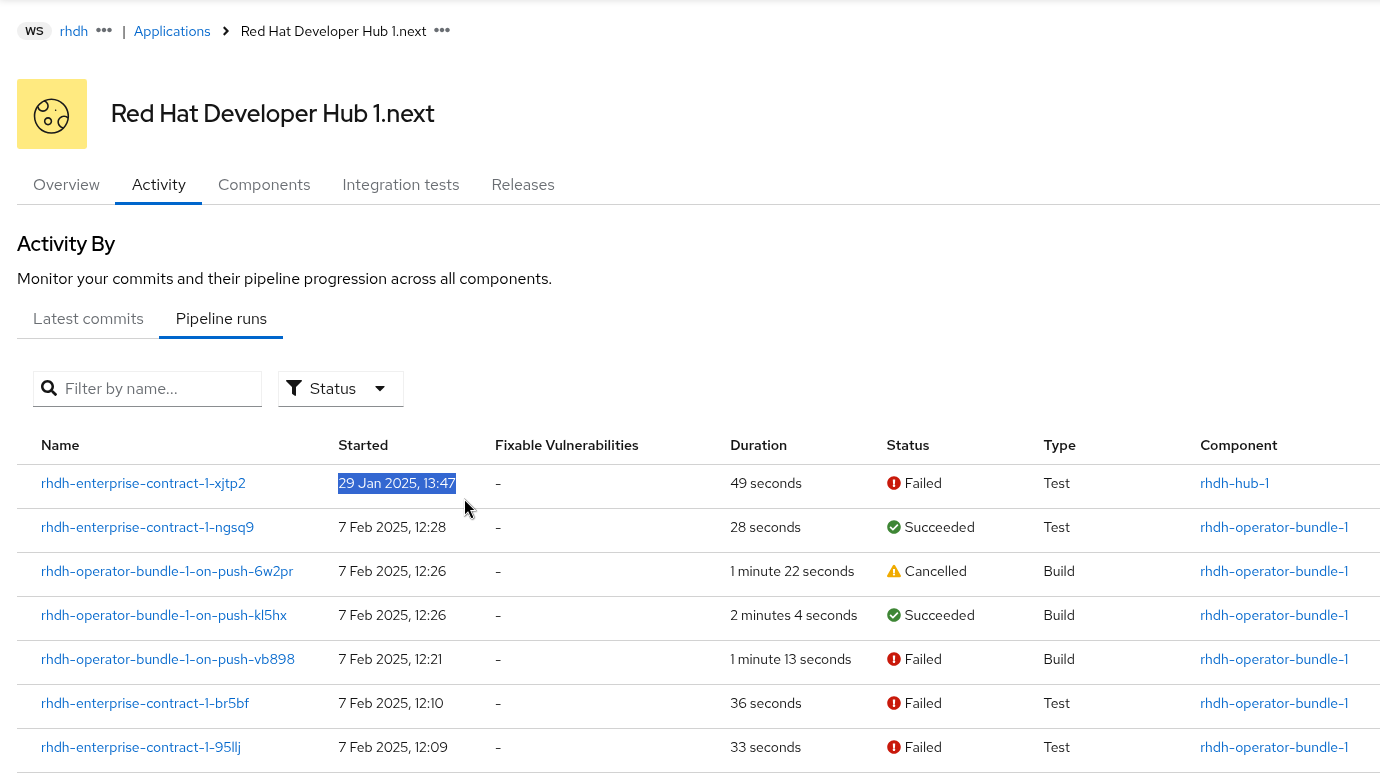
Task: Open the Integration tests tab
Action: (x=400, y=185)
